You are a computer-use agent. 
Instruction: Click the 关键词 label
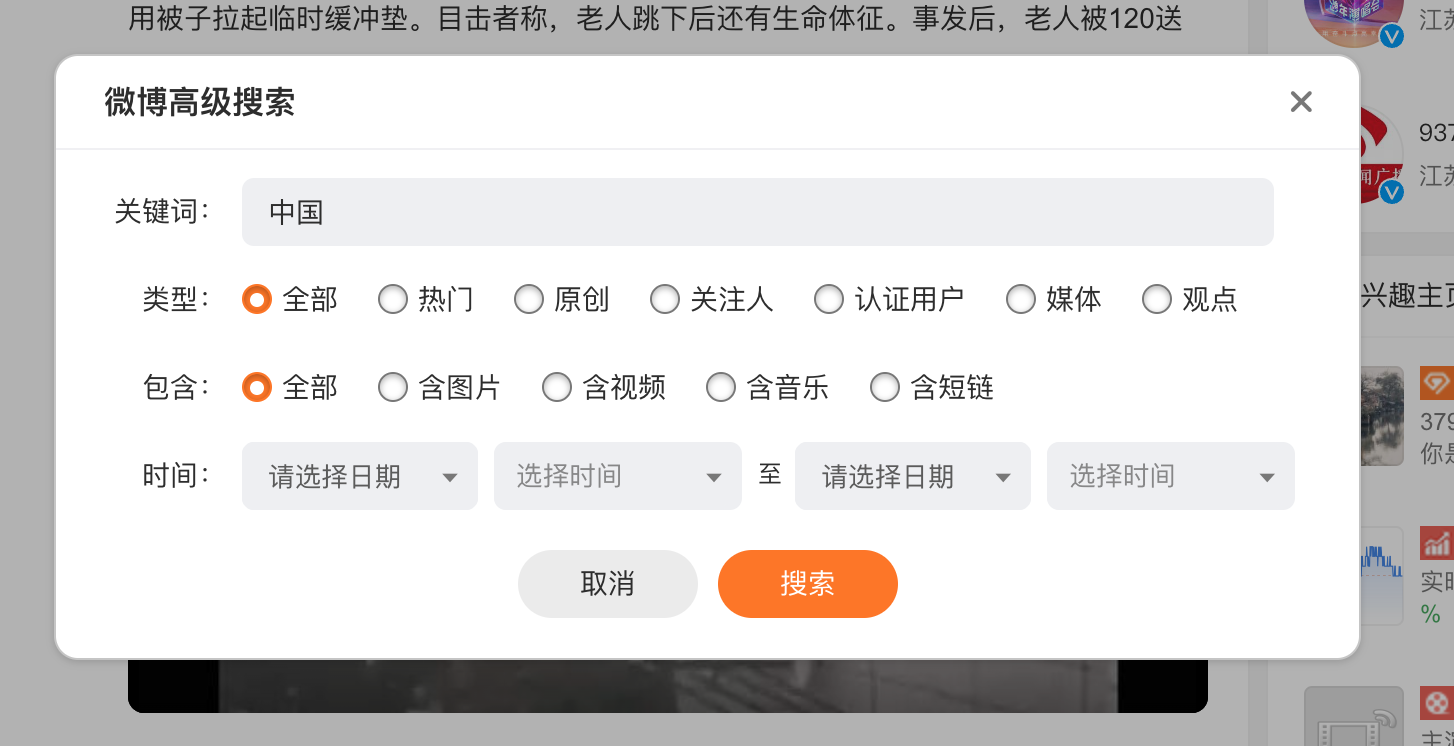(x=163, y=212)
